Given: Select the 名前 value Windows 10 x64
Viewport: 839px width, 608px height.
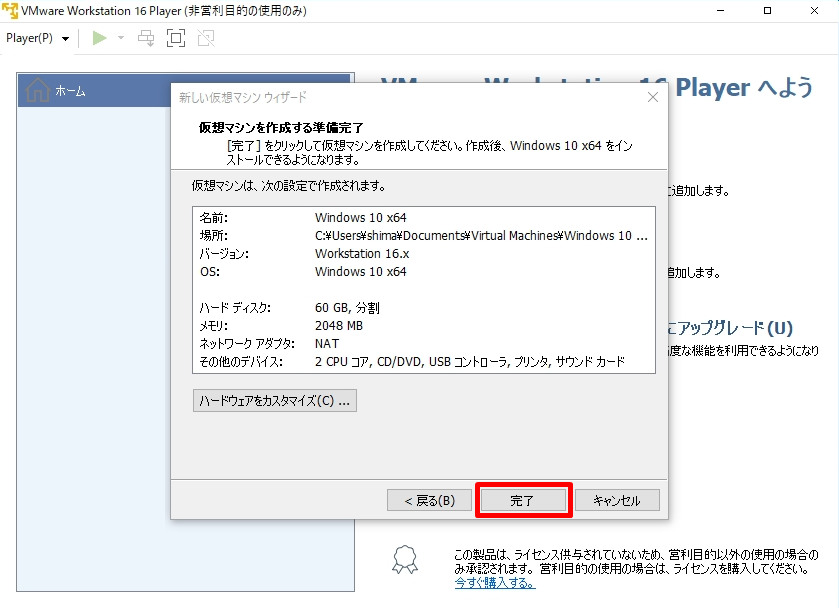Looking at the screenshot, I should click(x=361, y=218).
